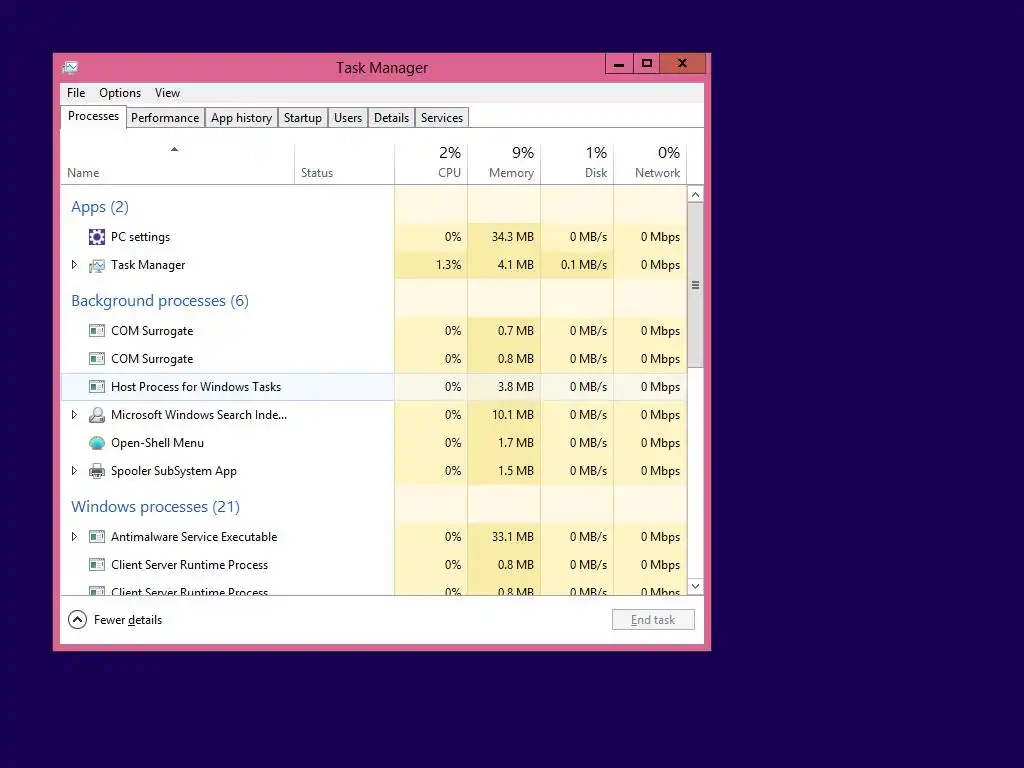The height and width of the screenshot is (768, 1024).
Task: Click Fewer details link text
Action: (x=128, y=620)
